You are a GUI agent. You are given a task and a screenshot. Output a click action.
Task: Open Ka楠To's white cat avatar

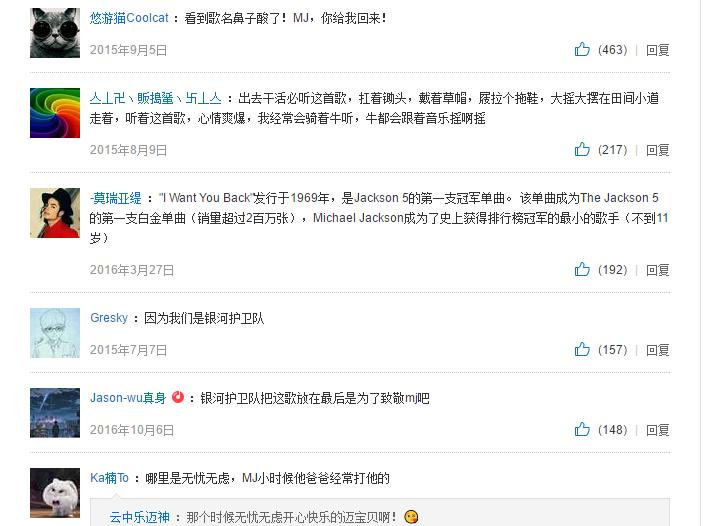click(x=55, y=493)
